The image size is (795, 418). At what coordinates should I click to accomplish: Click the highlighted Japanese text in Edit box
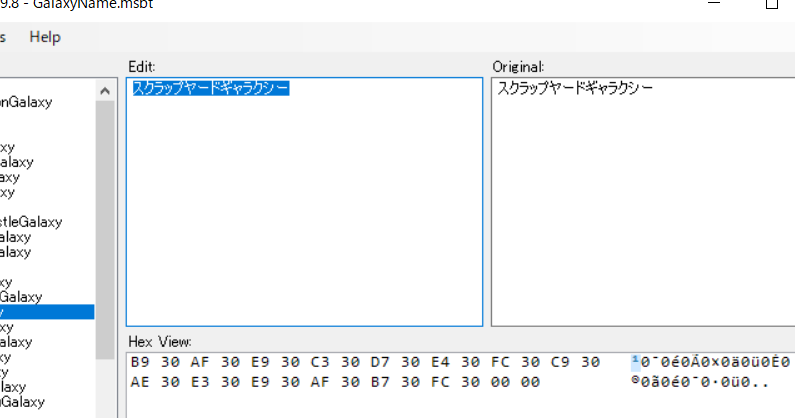211,89
